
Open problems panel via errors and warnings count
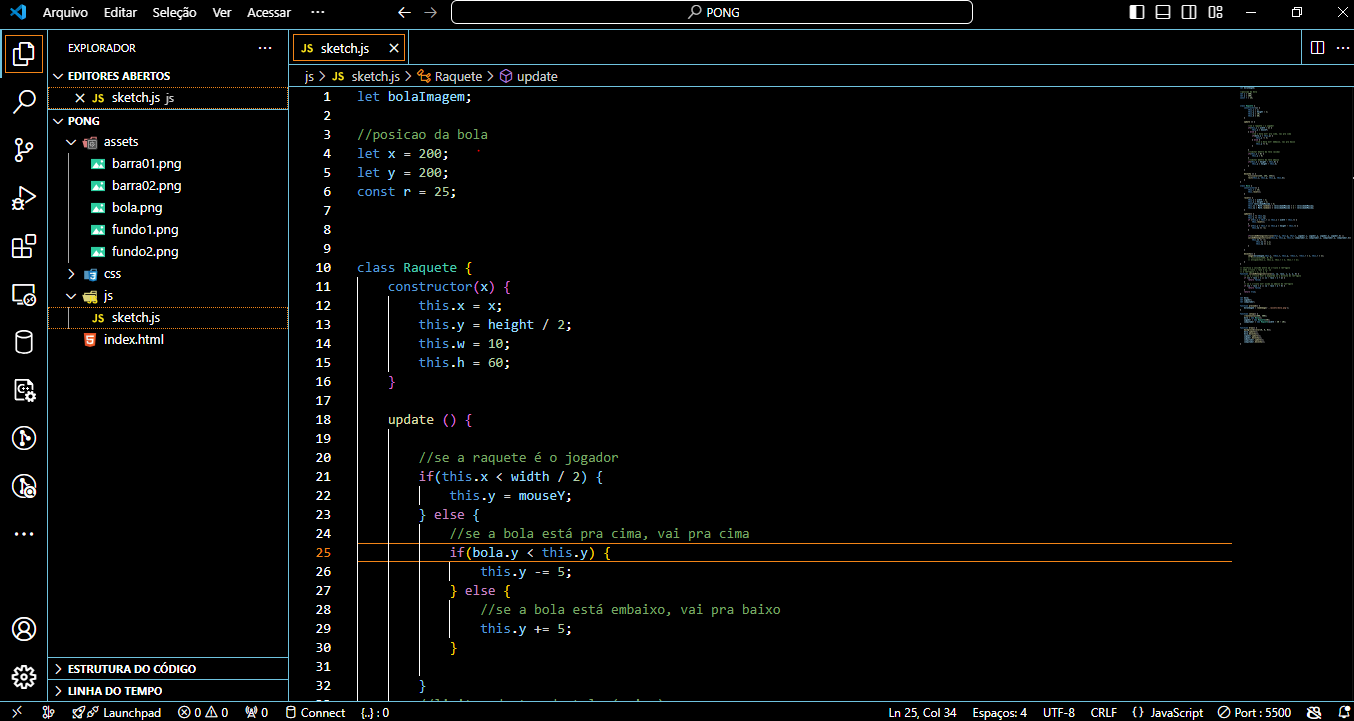click(203, 712)
